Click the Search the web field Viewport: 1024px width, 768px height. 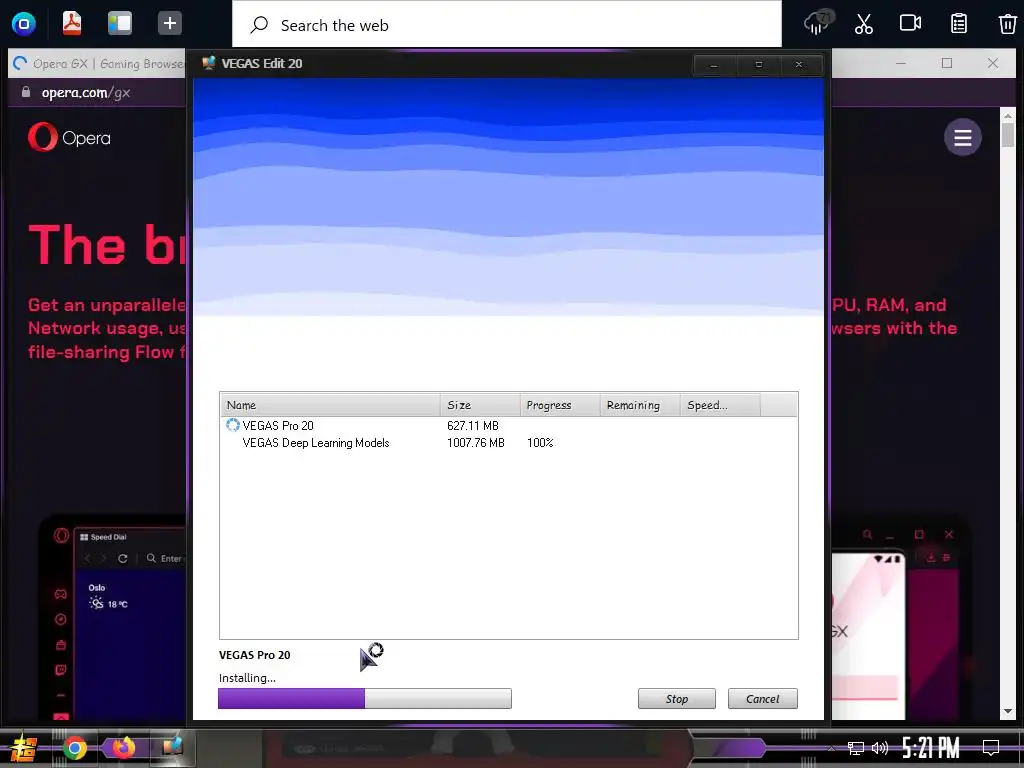(x=507, y=25)
